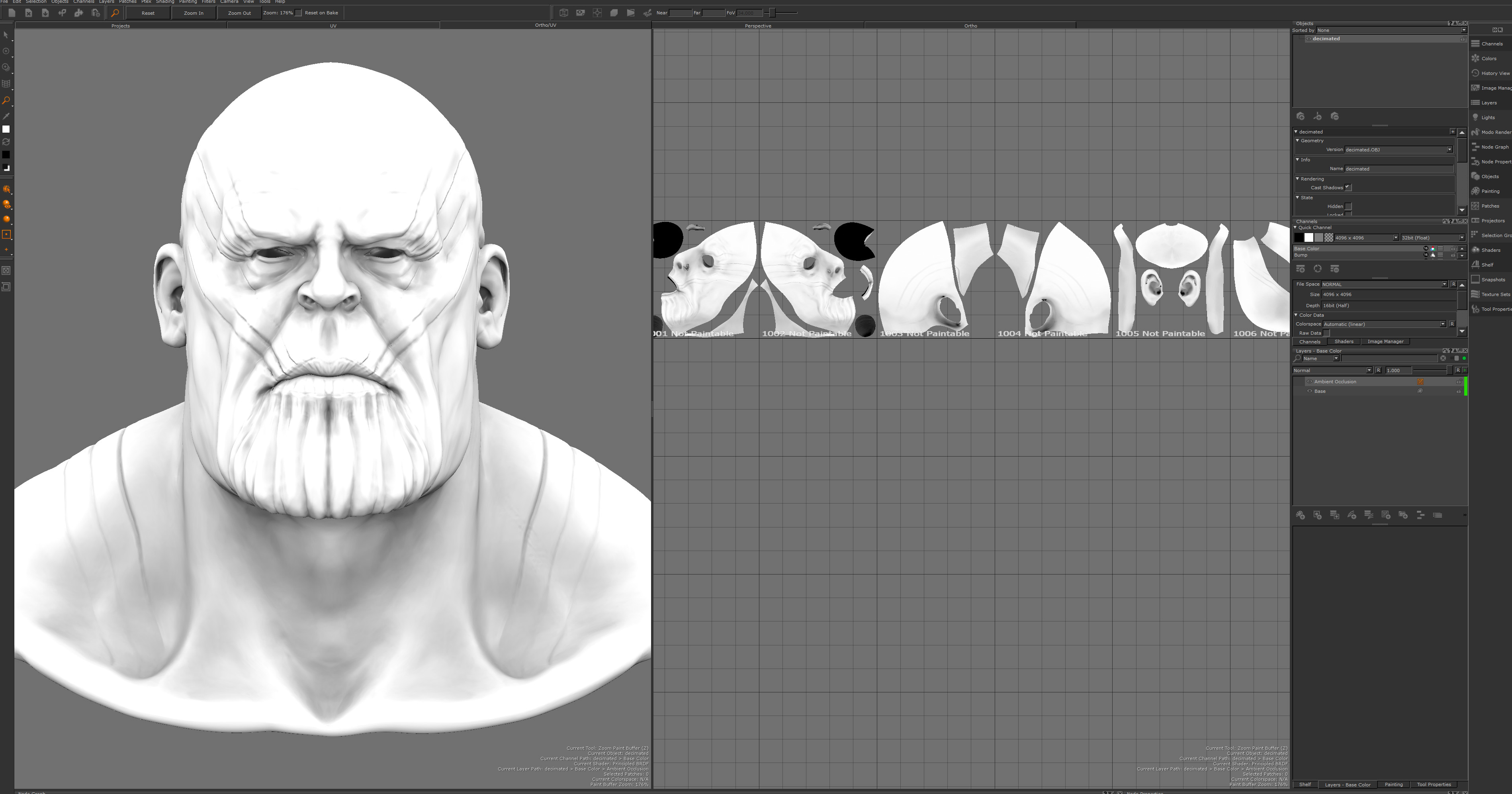
Task: Hide the Ambient Occlusion layer
Action: (x=1309, y=382)
